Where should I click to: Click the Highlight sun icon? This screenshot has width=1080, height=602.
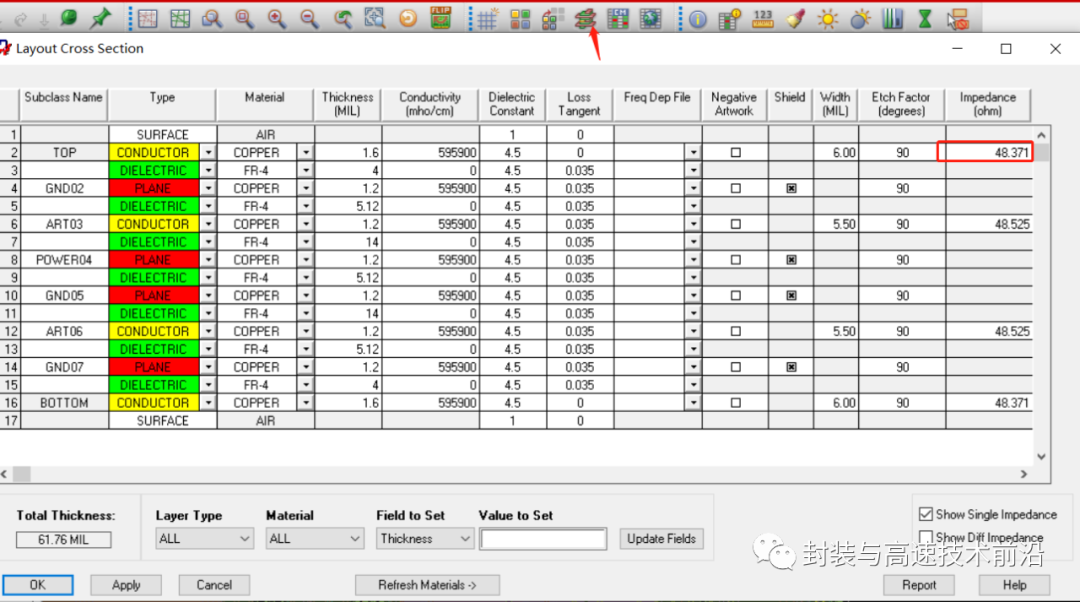(827, 19)
